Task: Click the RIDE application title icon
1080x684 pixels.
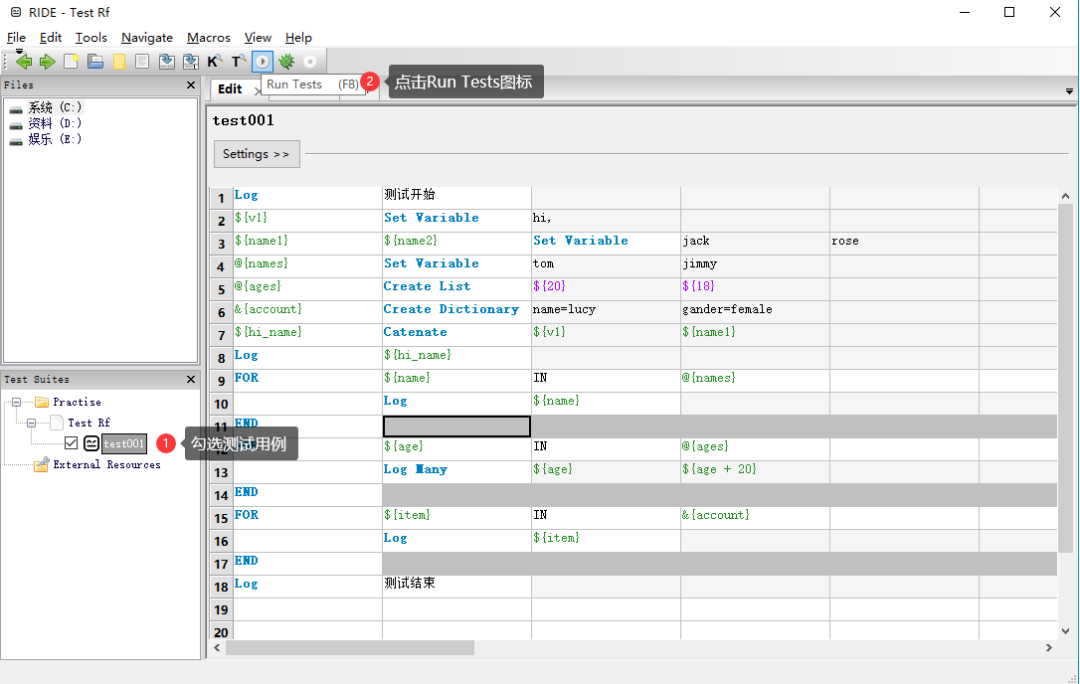Action: point(15,12)
